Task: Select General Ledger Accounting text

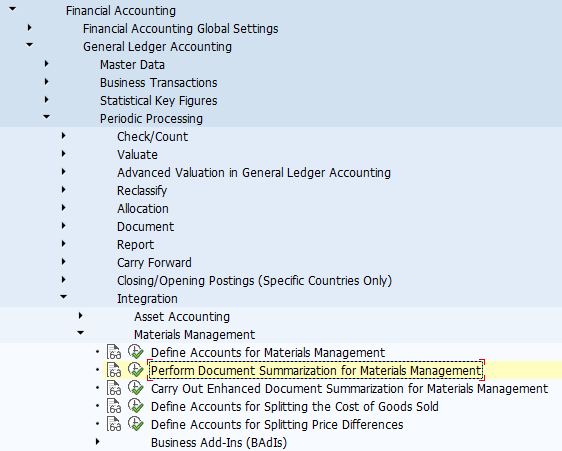Action: (x=157, y=47)
